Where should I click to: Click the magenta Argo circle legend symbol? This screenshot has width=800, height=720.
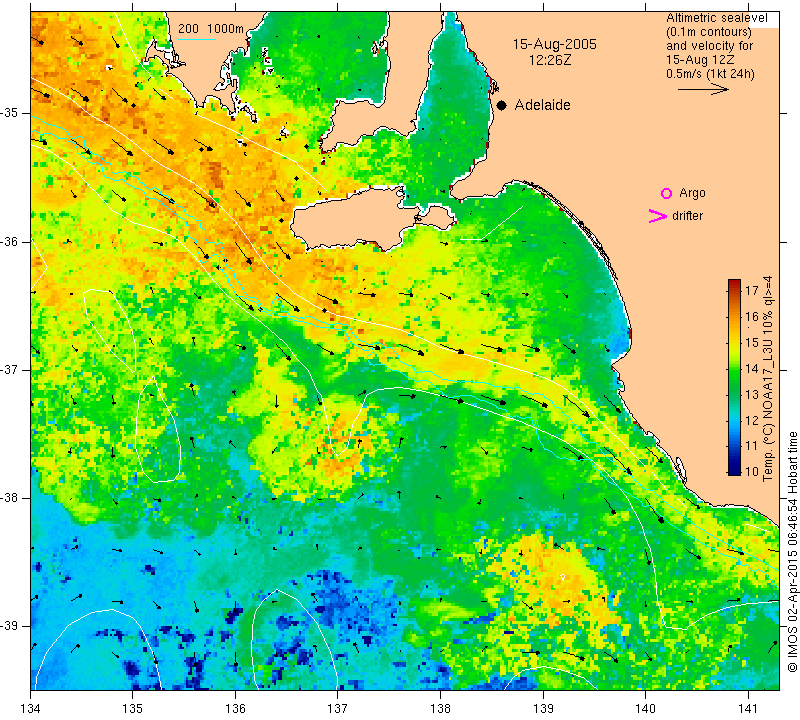[x=666, y=193]
